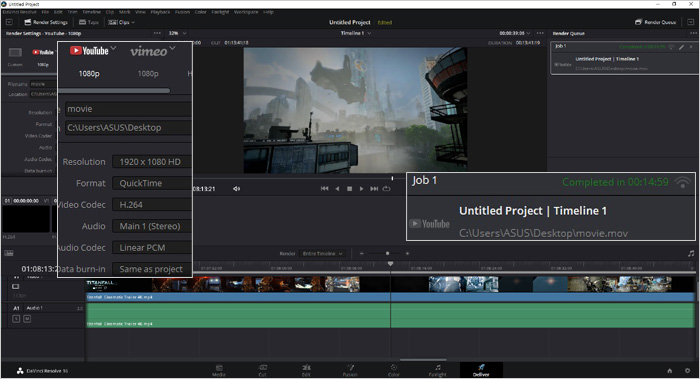The image size is (700, 379).
Task: Edit Job 1 with the pencil icon
Action: click(681, 46)
